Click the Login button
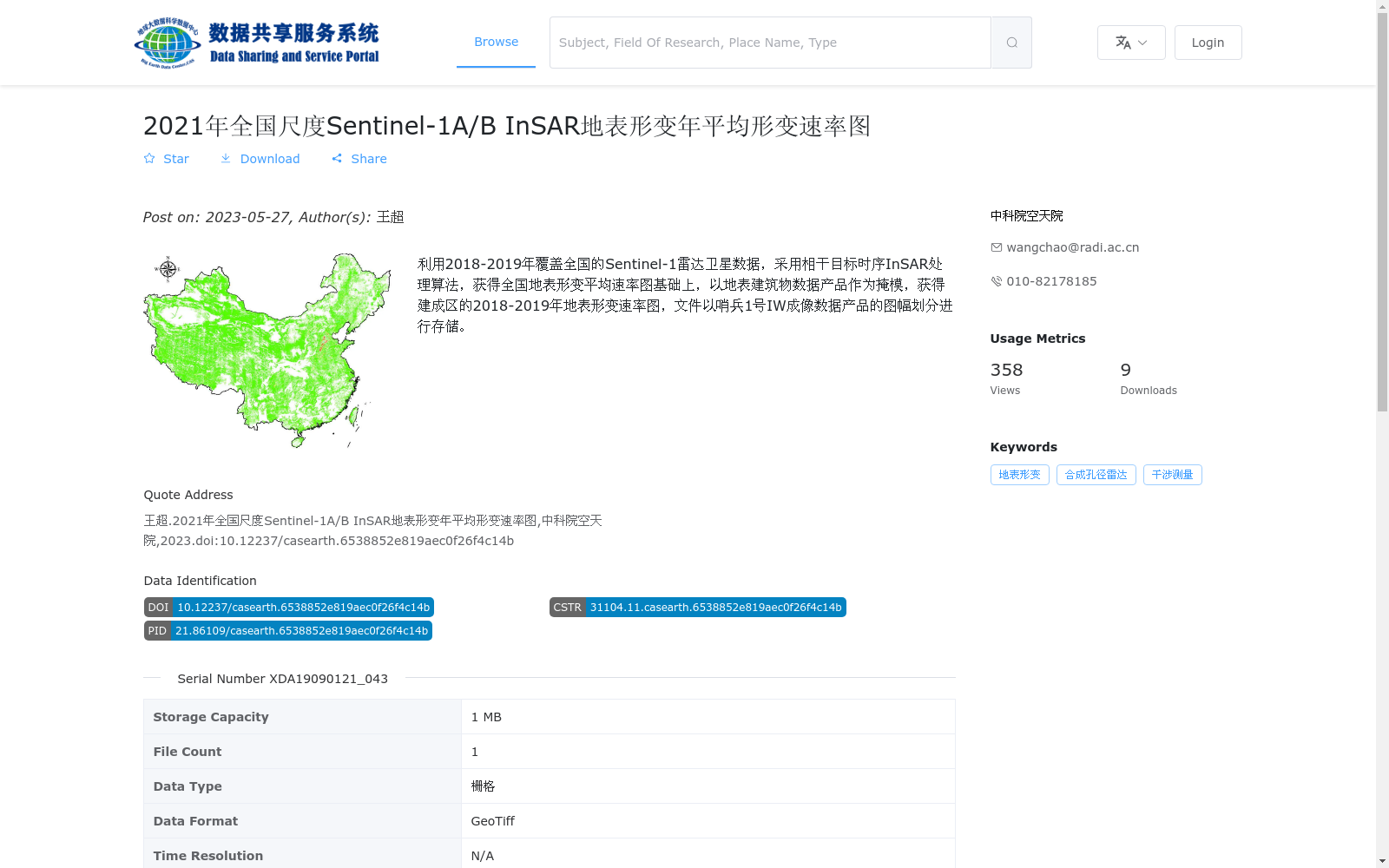 pyautogui.click(x=1208, y=43)
